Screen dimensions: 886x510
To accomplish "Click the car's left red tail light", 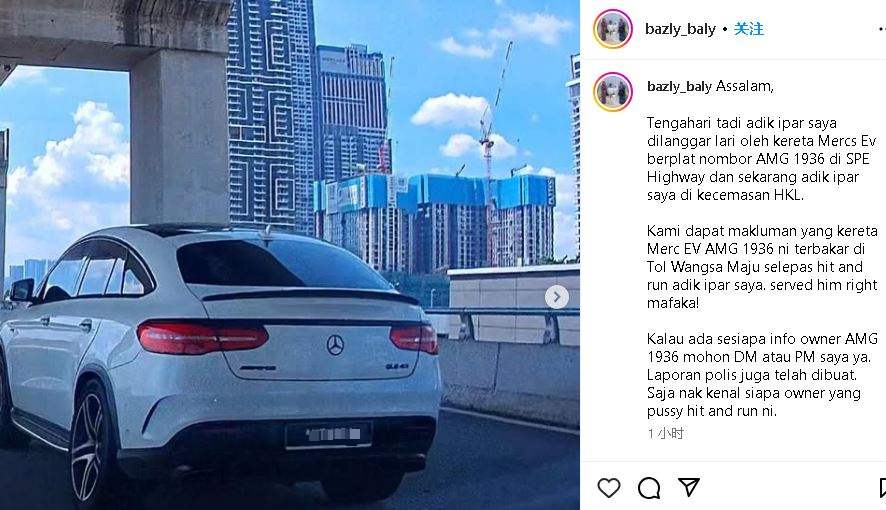I will tap(202, 337).
